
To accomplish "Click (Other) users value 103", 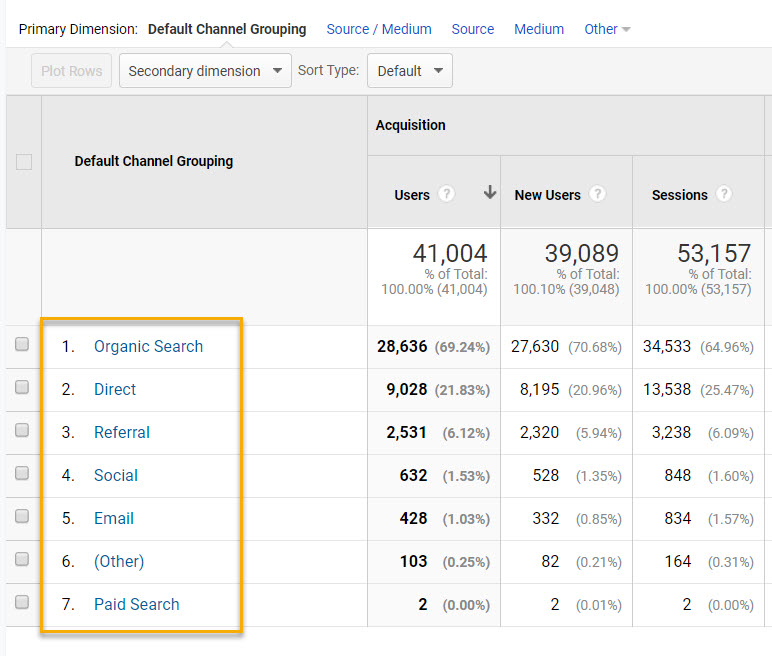I will coord(413,561).
